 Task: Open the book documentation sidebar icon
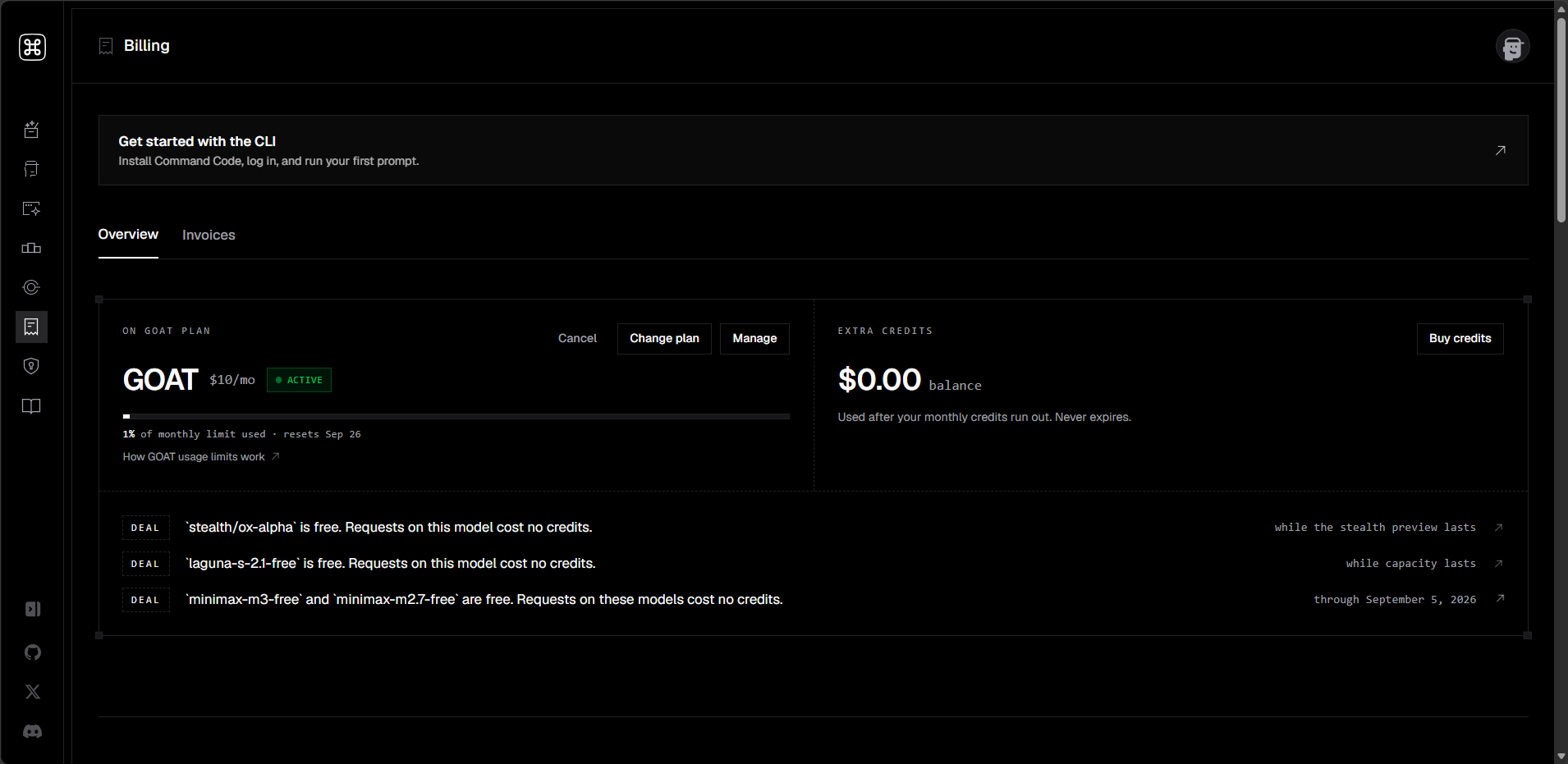coord(31,406)
